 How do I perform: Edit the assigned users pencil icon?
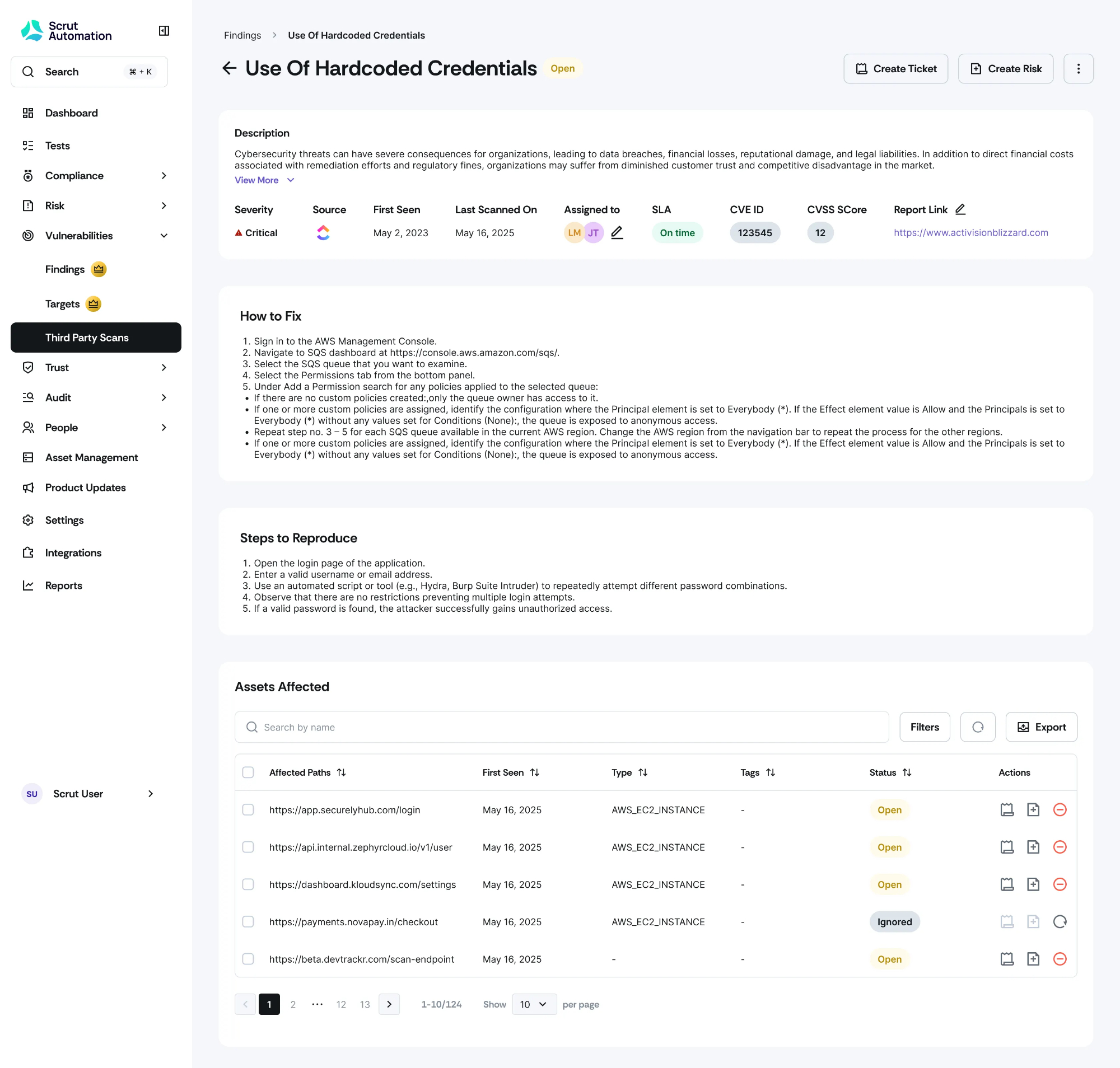[617, 232]
